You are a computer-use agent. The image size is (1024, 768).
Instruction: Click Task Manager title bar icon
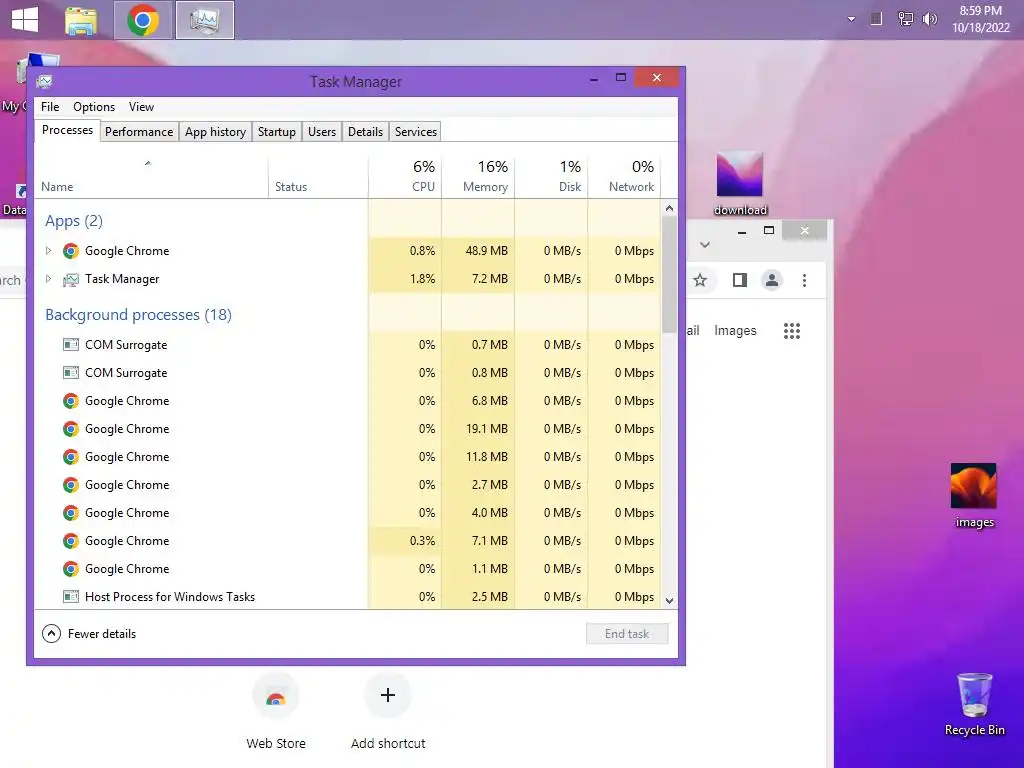(44, 82)
